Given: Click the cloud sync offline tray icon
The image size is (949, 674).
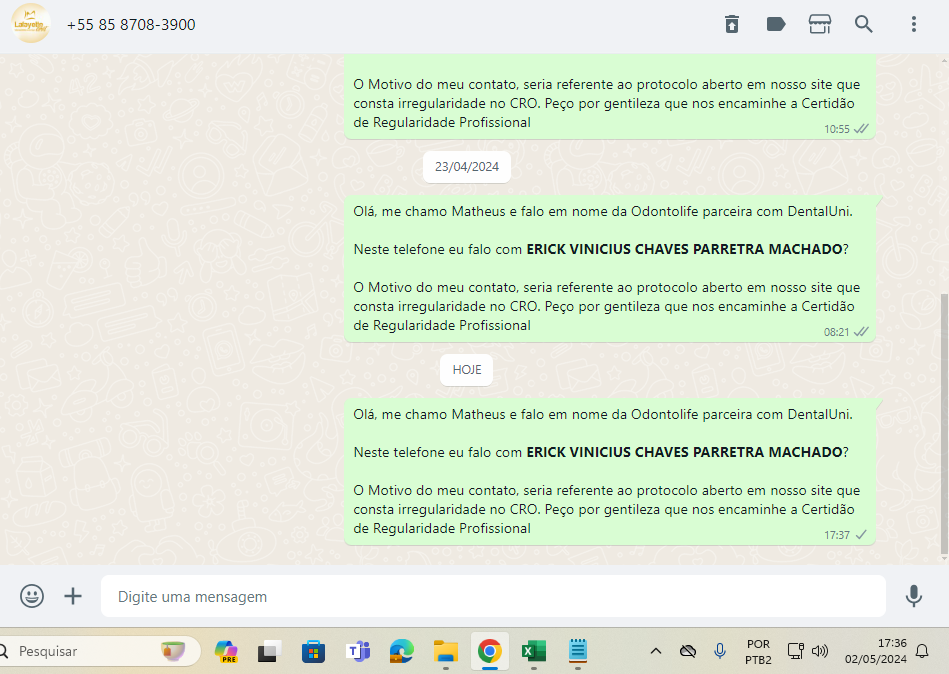Looking at the screenshot, I should [x=688, y=652].
